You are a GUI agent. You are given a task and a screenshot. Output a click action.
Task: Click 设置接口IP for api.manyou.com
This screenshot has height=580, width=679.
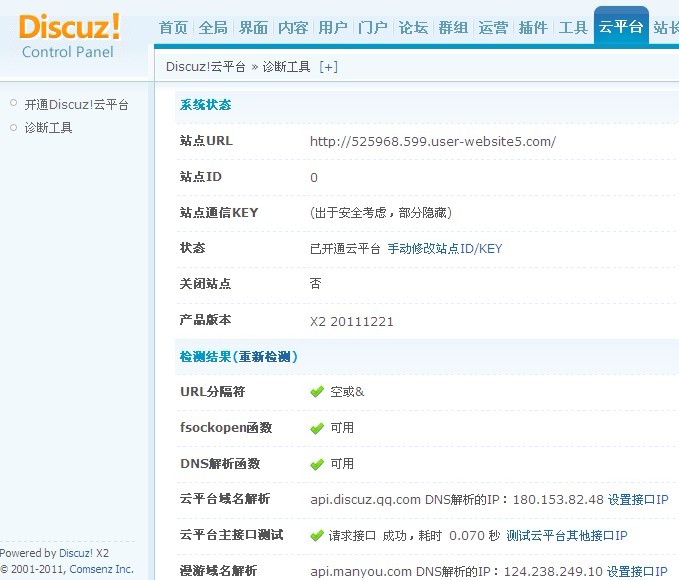pyautogui.click(x=637, y=571)
